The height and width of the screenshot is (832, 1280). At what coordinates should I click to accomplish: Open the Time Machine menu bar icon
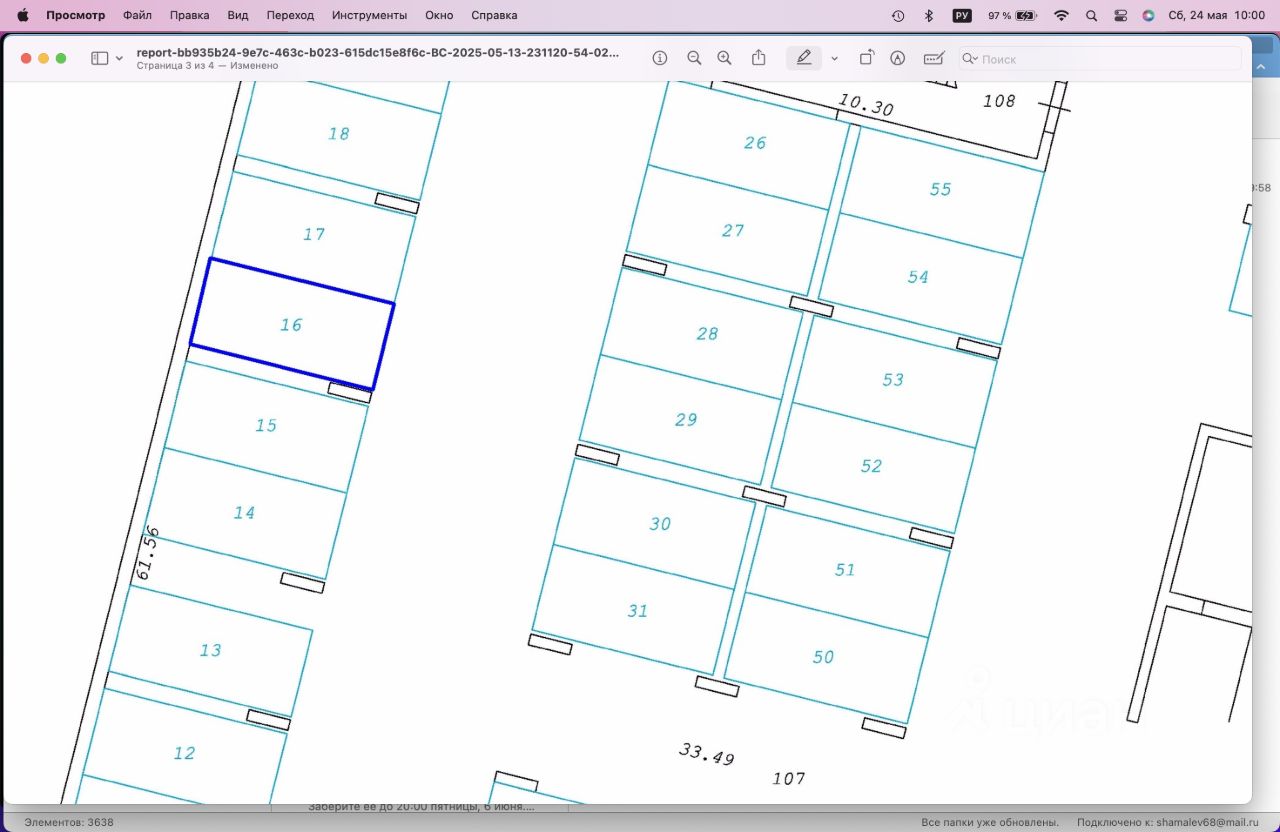(x=898, y=15)
